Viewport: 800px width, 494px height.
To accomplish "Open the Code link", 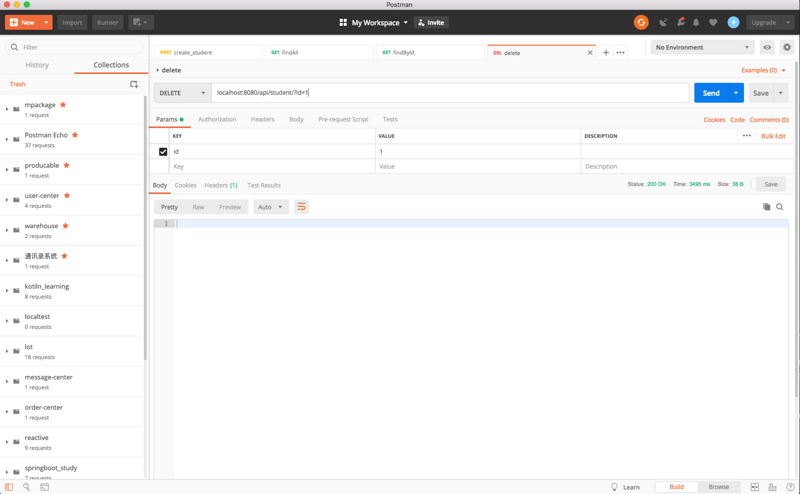I will (x=737, y=120).
